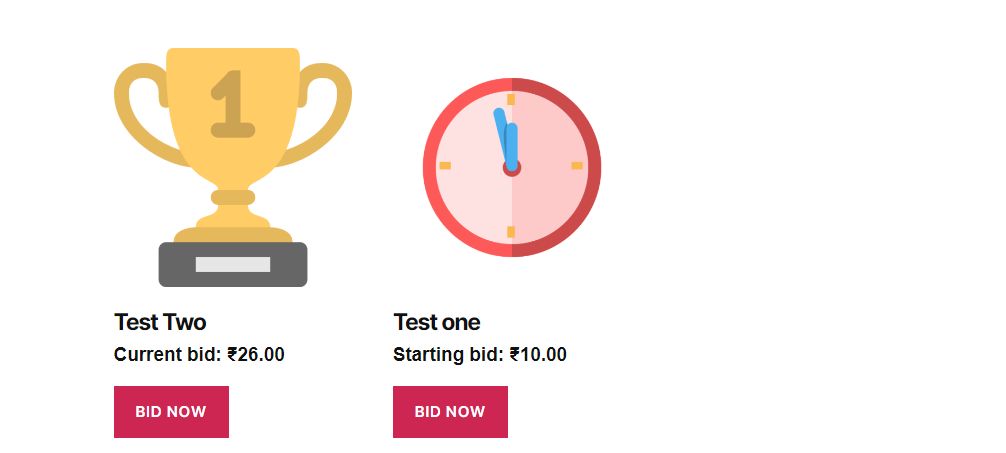Image resolution: width=1006 pixels, height=453 pixels.
Task: Click the number 1 on the trophy
Action: coord(233,104)
